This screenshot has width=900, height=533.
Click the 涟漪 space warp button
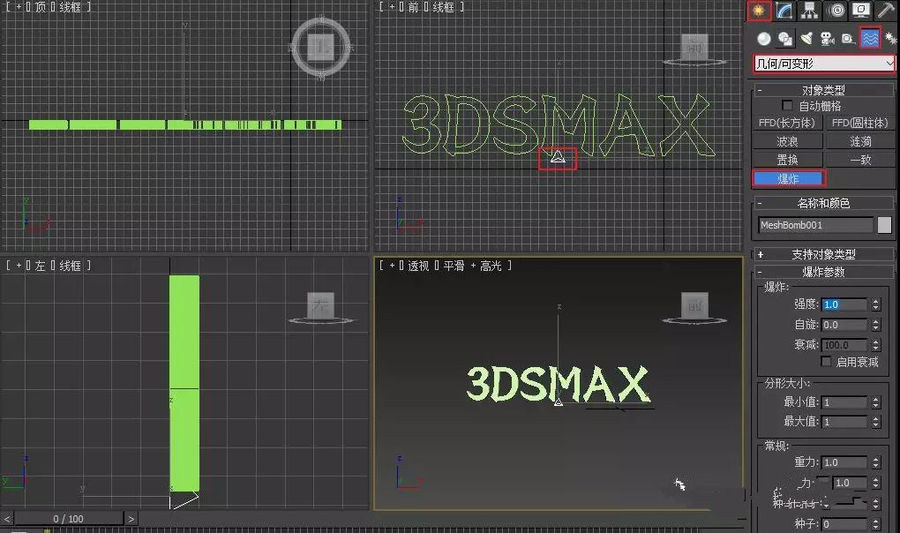(859, 141)
